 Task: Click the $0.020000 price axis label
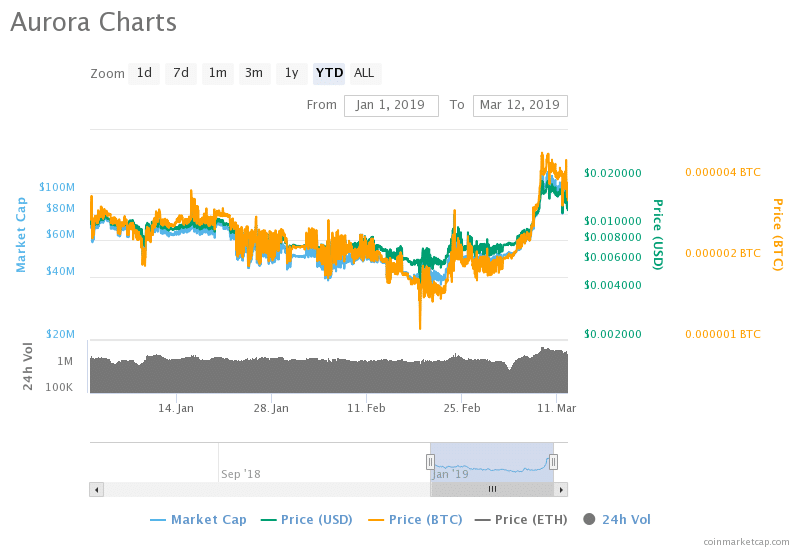tap(613, 173)
